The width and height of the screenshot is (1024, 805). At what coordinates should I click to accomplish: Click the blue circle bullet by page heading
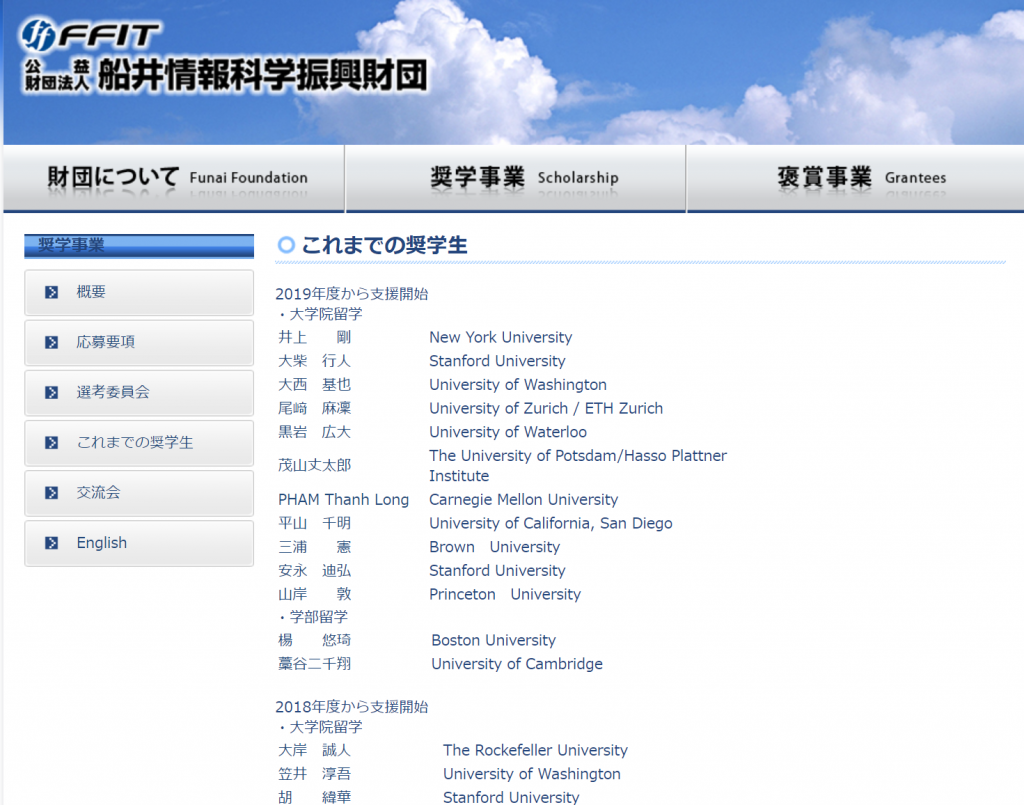(286, 245)
